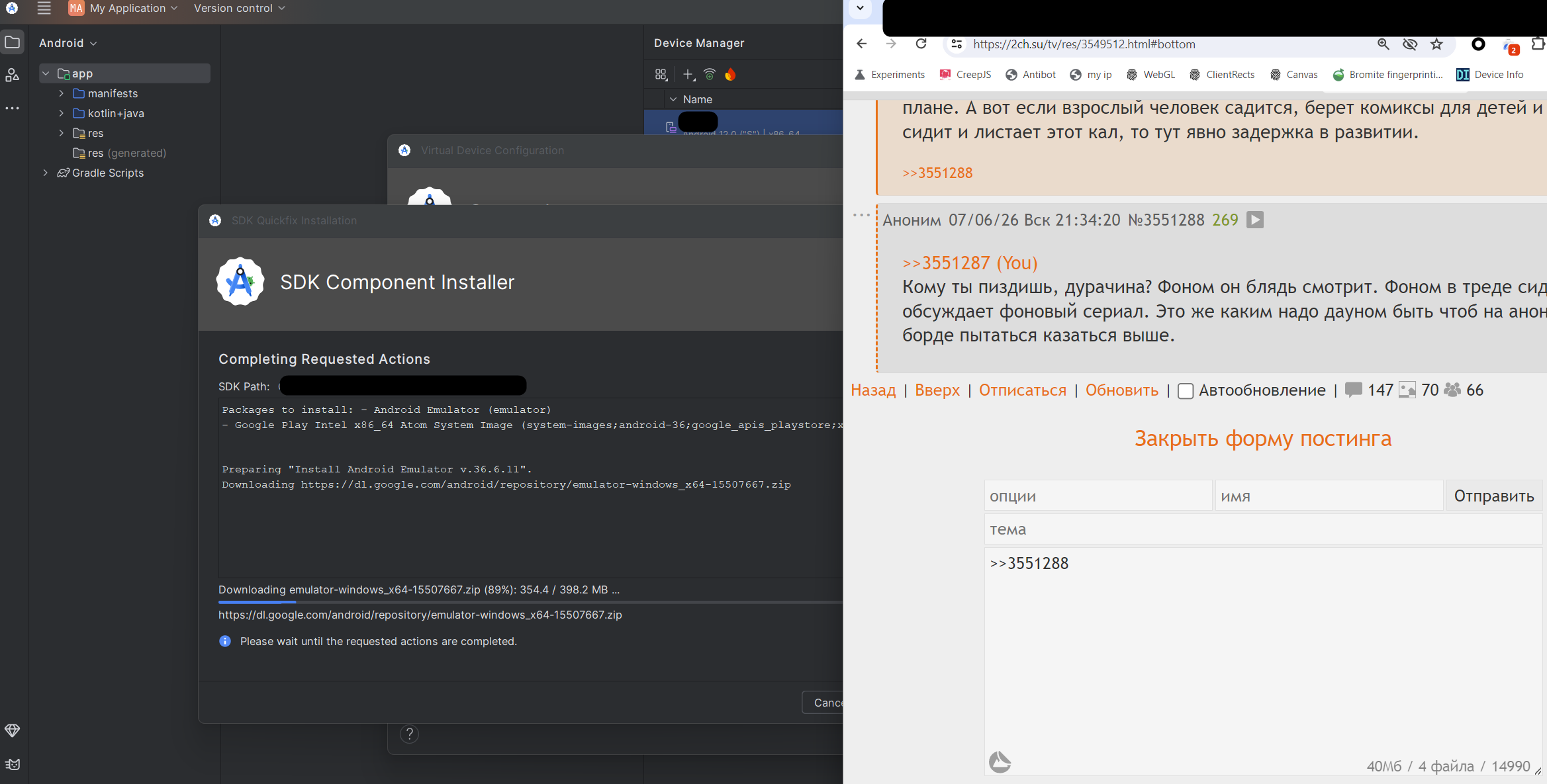Open Bromite fingerprinting bookmark
Viewport: 1547px width, 784px height.
click(x=1388, y=75)
